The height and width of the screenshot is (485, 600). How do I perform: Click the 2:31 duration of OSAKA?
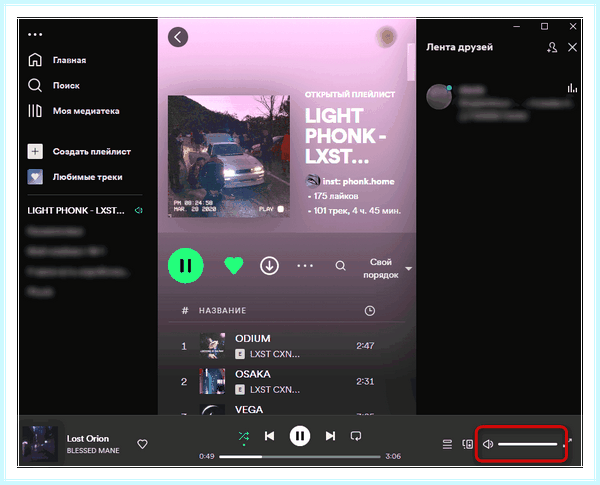[x=365, y=381]
